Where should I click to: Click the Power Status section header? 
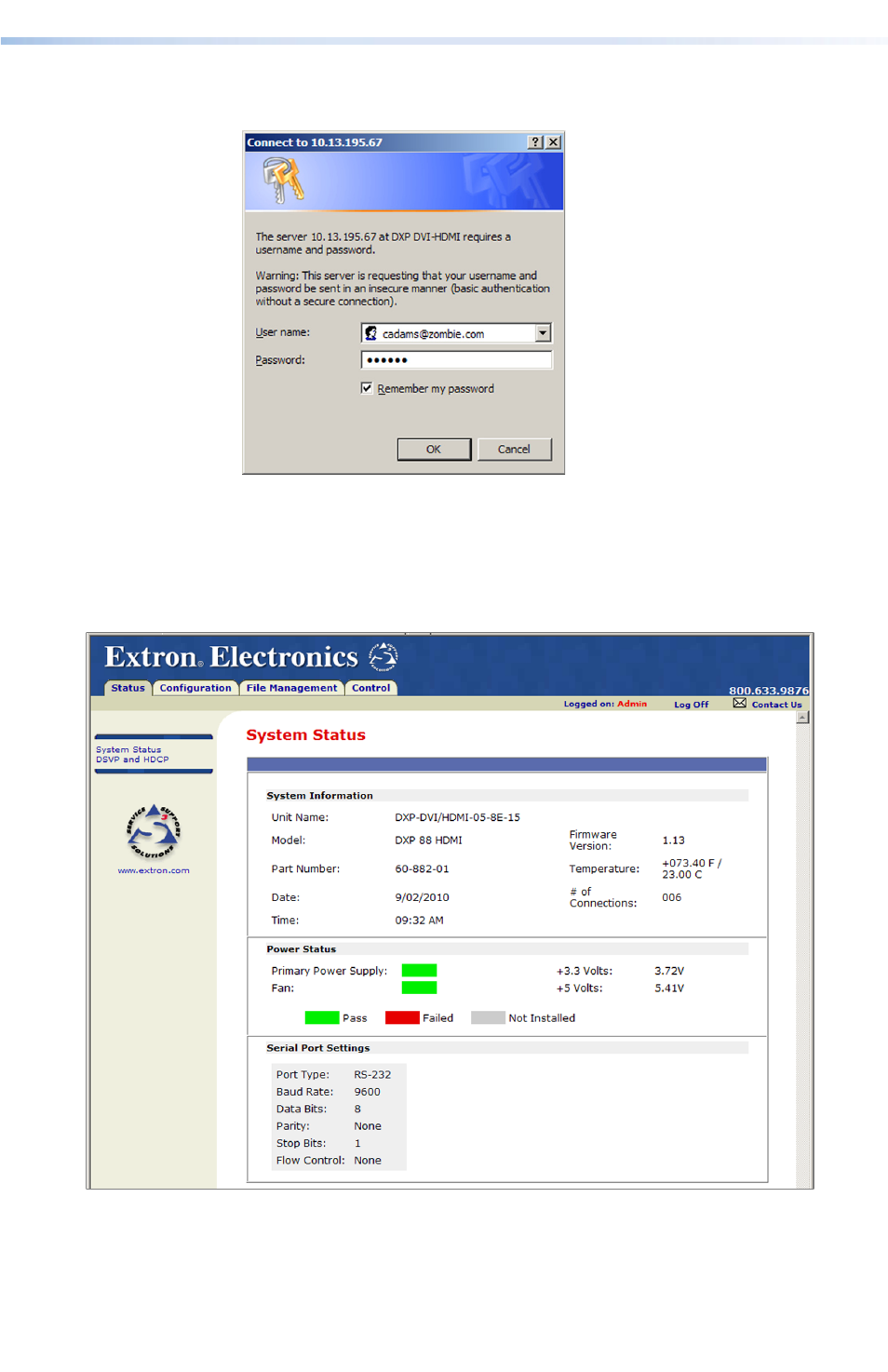pos(301,949)
